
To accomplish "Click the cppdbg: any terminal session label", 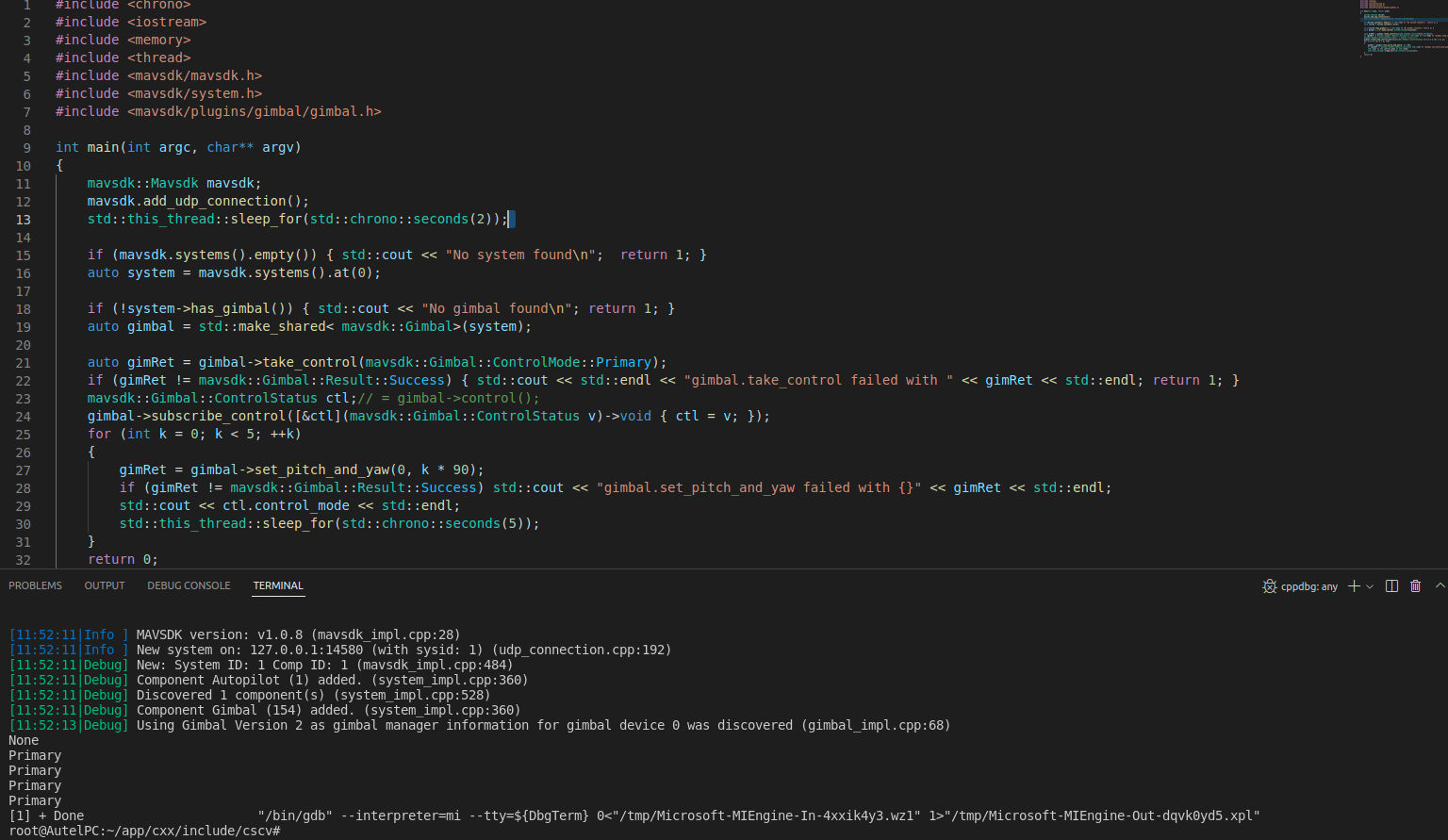I will point(1308,586).
